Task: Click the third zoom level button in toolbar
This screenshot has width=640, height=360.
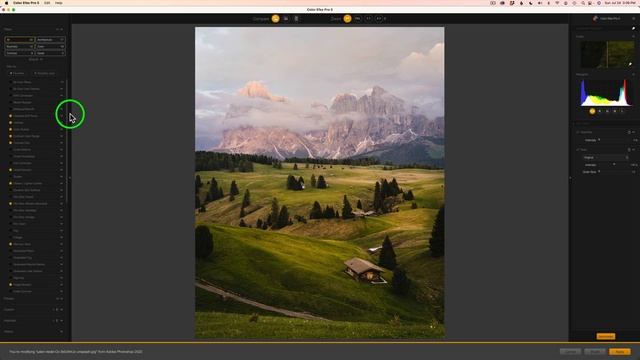Action: click(x=379, y=18)
